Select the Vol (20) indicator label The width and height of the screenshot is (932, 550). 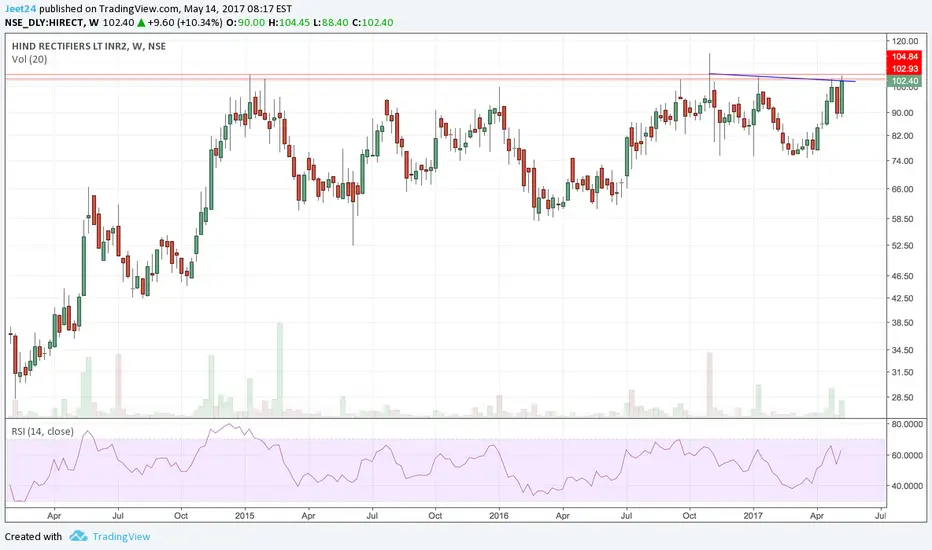29,59
